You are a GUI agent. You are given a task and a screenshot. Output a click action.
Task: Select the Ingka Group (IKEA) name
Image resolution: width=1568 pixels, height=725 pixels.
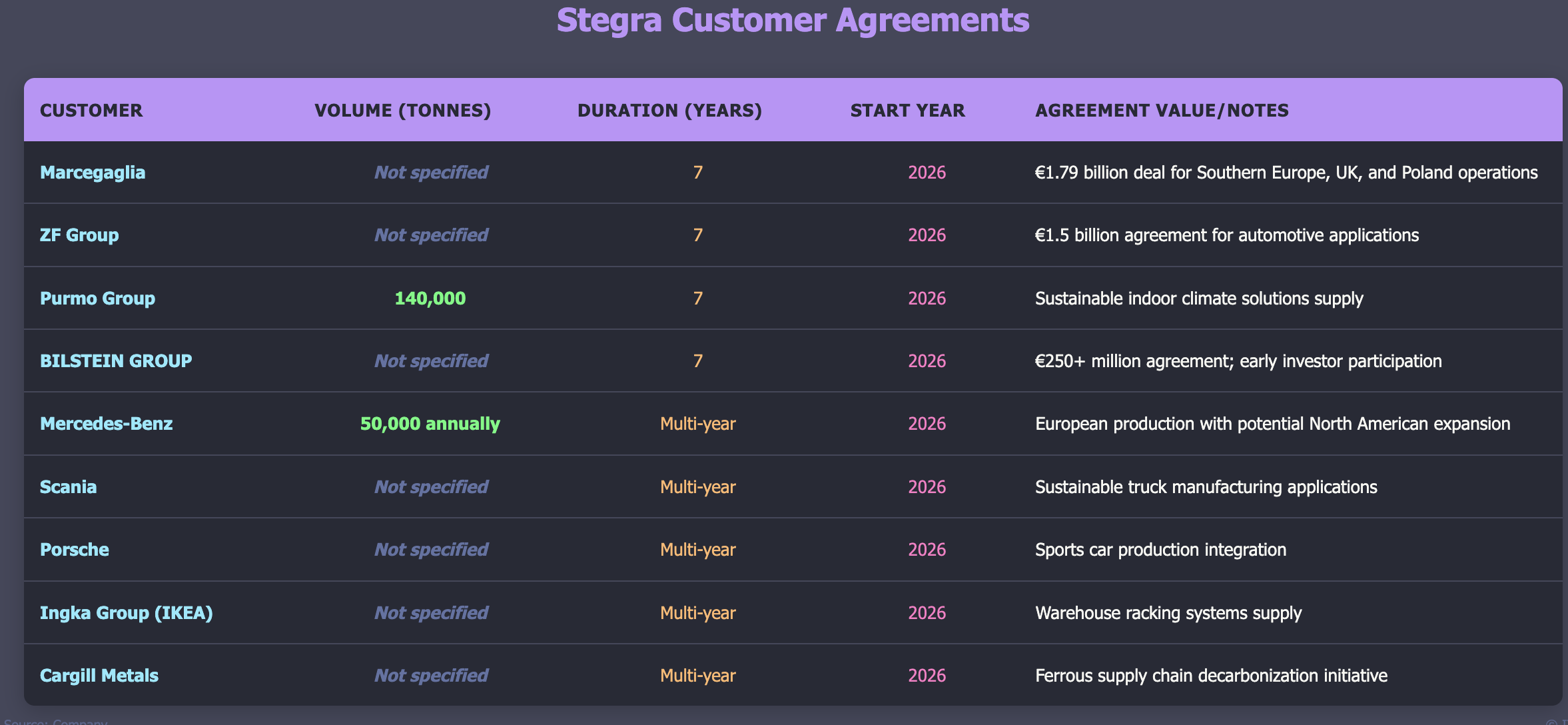coord(127,613)
